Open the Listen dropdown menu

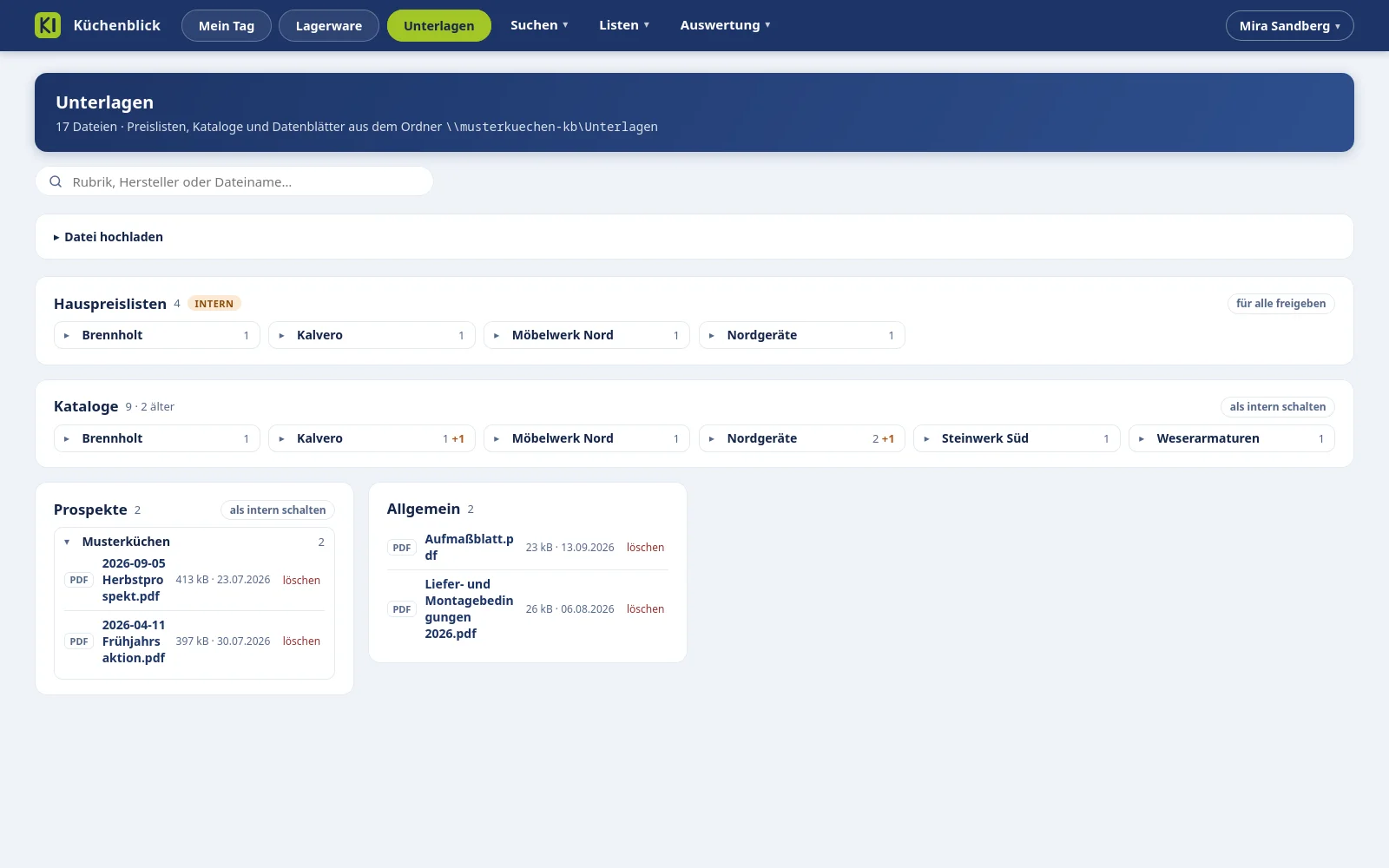coord(624,25)
